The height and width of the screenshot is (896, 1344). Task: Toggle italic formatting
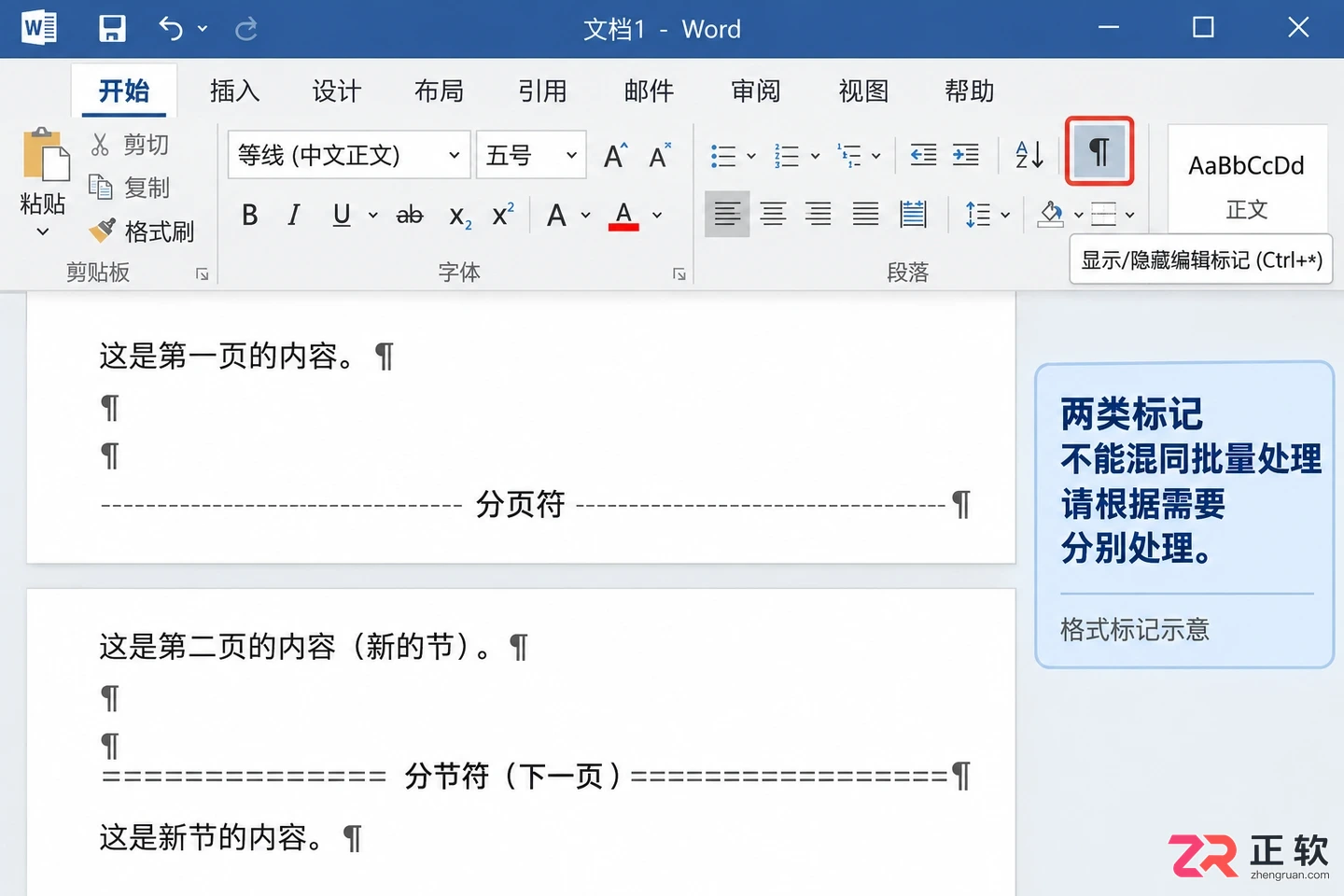coord(294,216)
